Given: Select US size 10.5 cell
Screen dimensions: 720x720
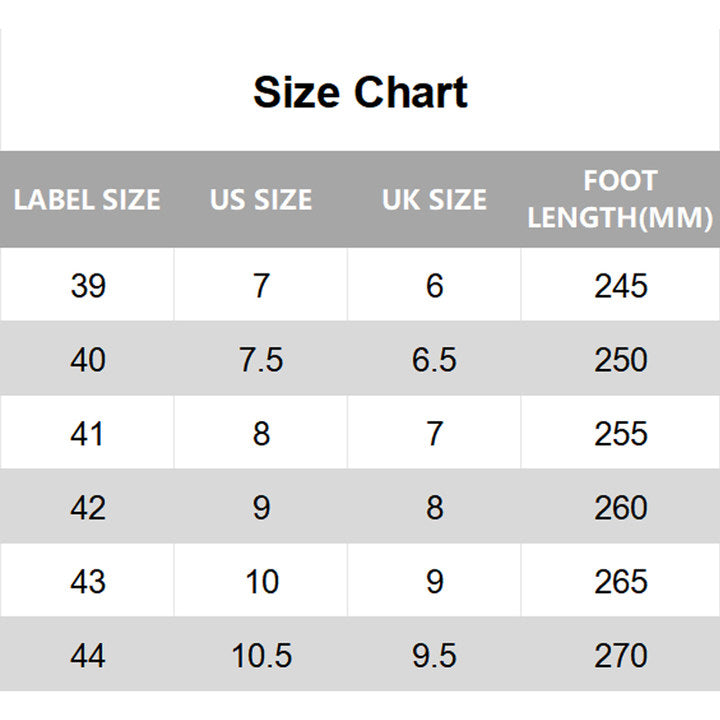Looking at the screenshot, I should tap(261, 656).
